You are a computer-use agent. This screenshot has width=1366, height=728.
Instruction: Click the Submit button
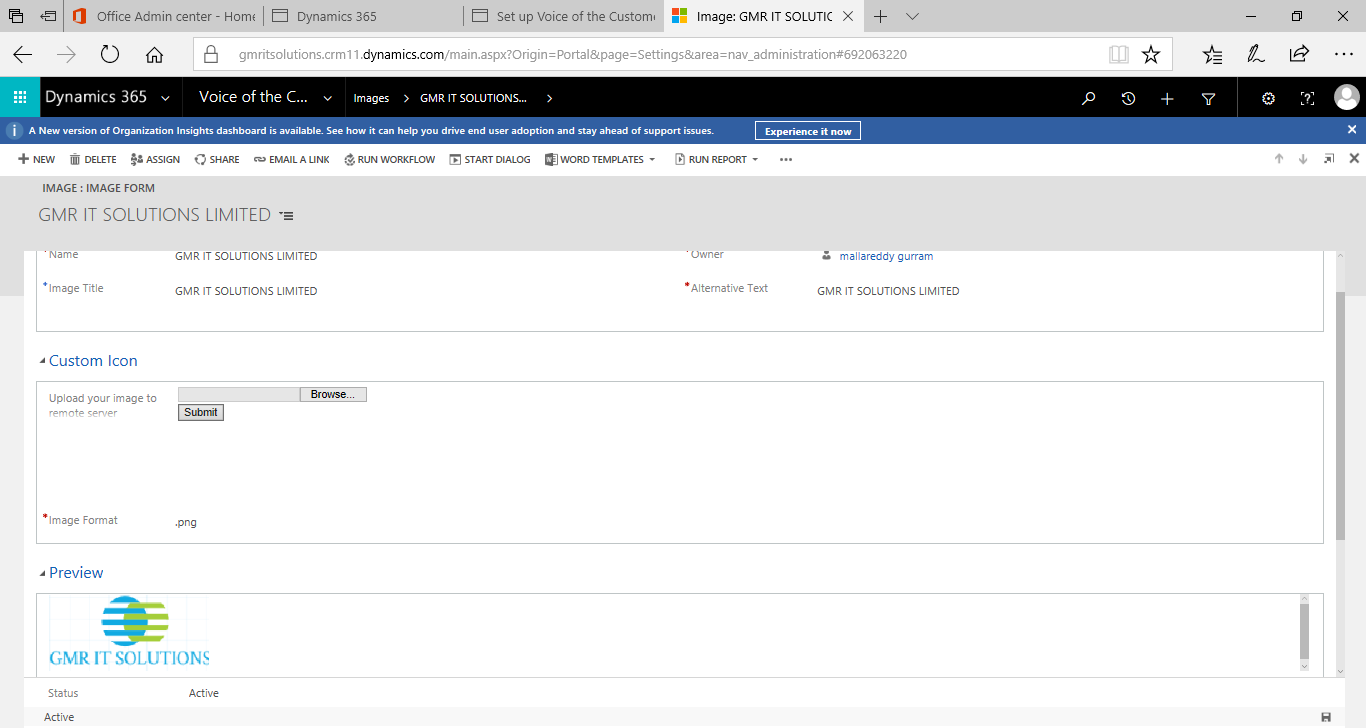(x=201, y=412)
